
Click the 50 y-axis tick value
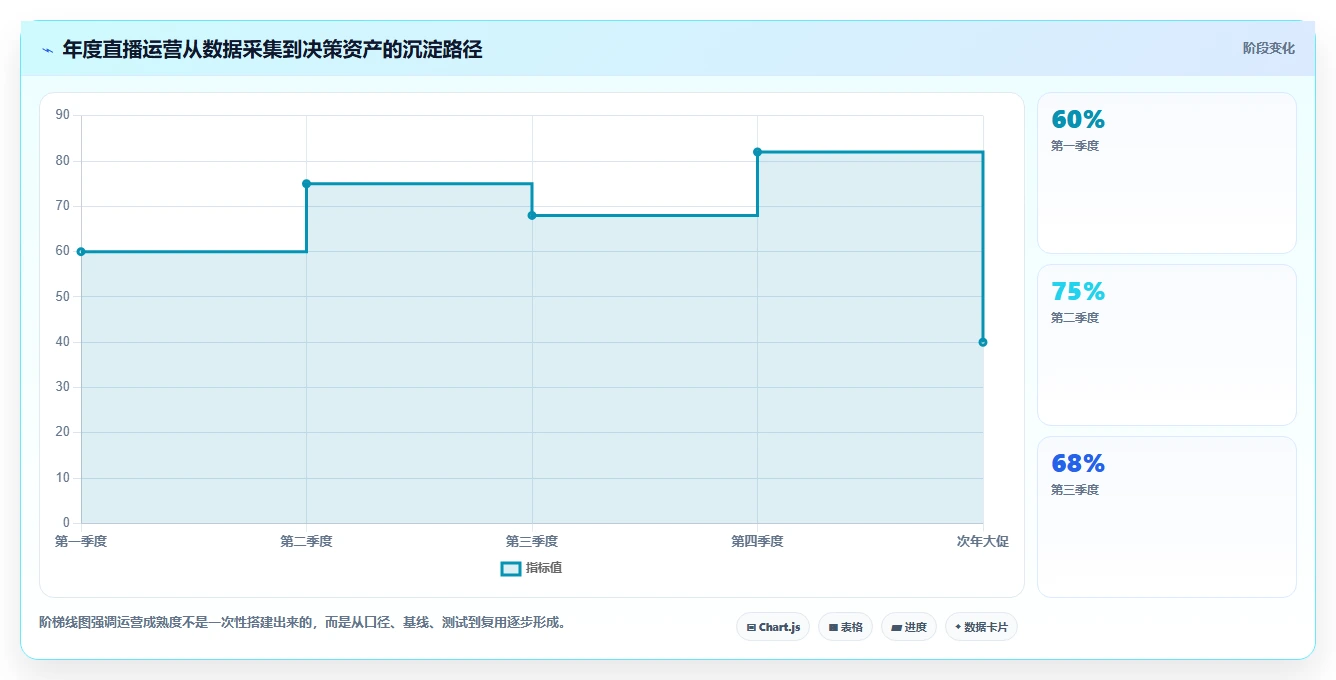(x=63, y=296)
